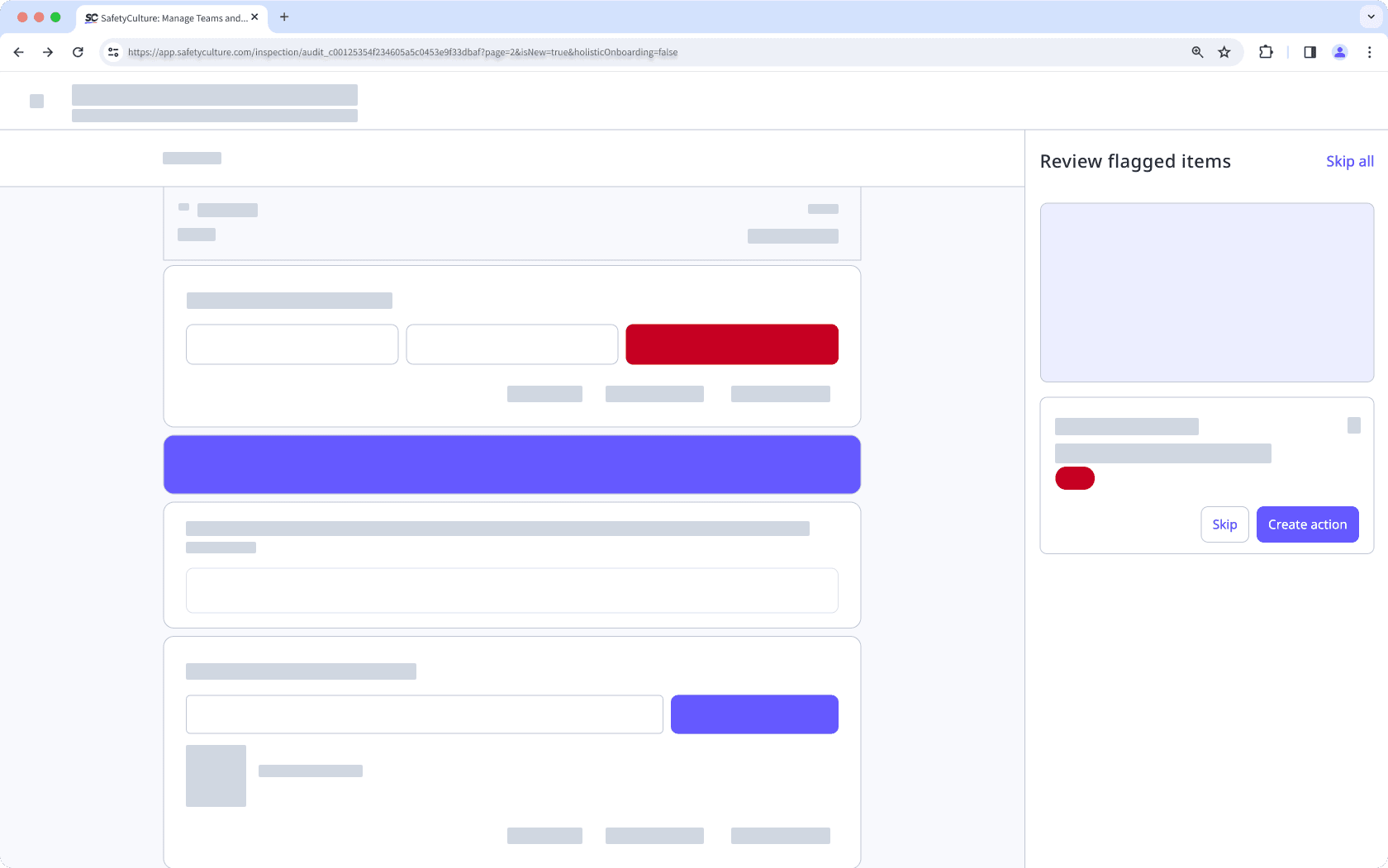Open the browser extensions puzzle icon
This screenshot has width=1388, height=868.
[x=1266, y=52]
